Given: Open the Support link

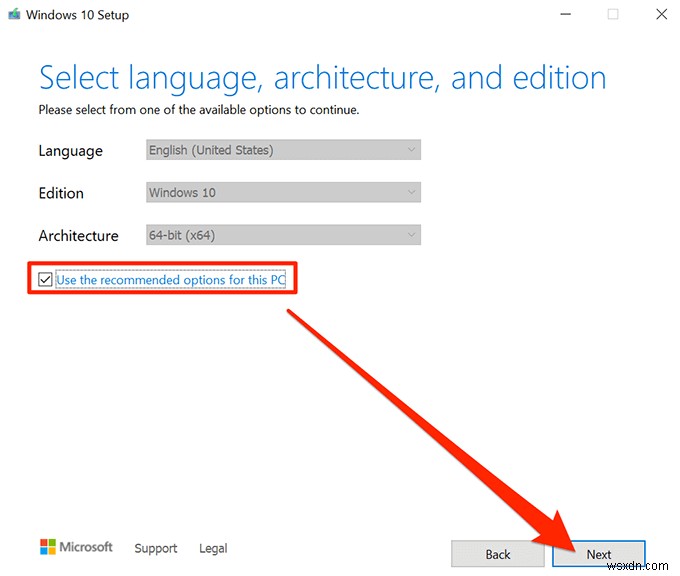Looking at the screenshot, I should tap(156, 548).
